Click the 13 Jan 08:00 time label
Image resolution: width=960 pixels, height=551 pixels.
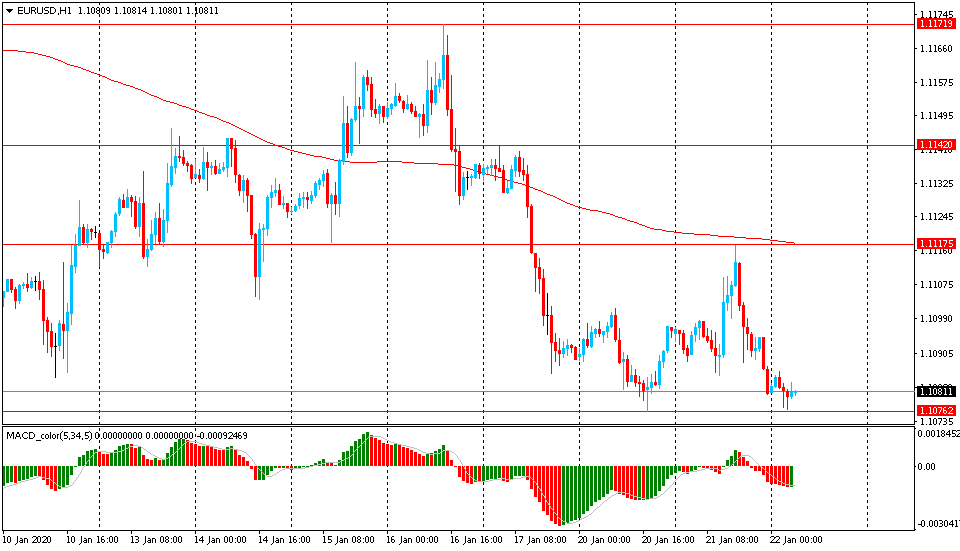(156, 539)
